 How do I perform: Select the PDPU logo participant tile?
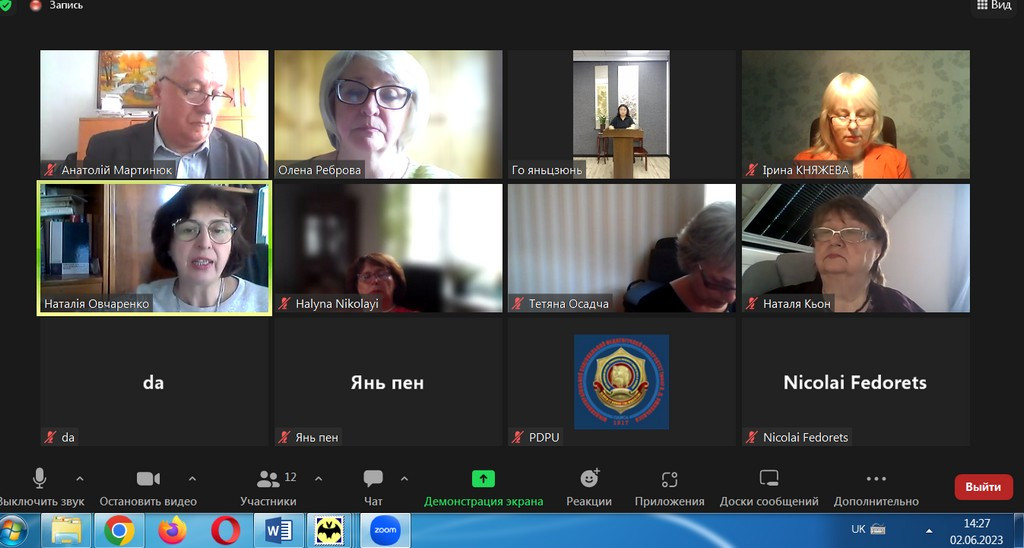(x=622, y=382)
